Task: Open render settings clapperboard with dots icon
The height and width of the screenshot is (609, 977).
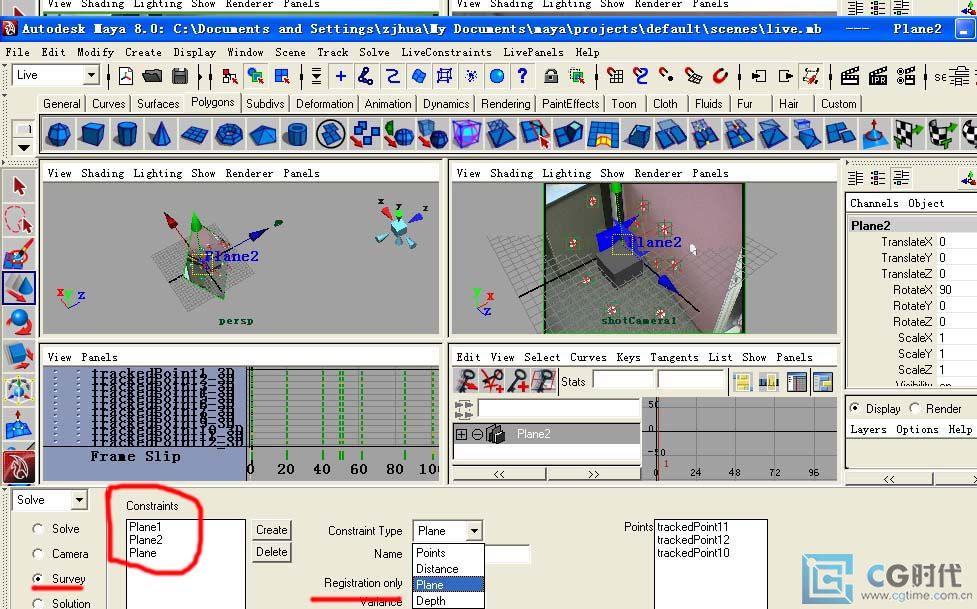Action: point(906,76)
